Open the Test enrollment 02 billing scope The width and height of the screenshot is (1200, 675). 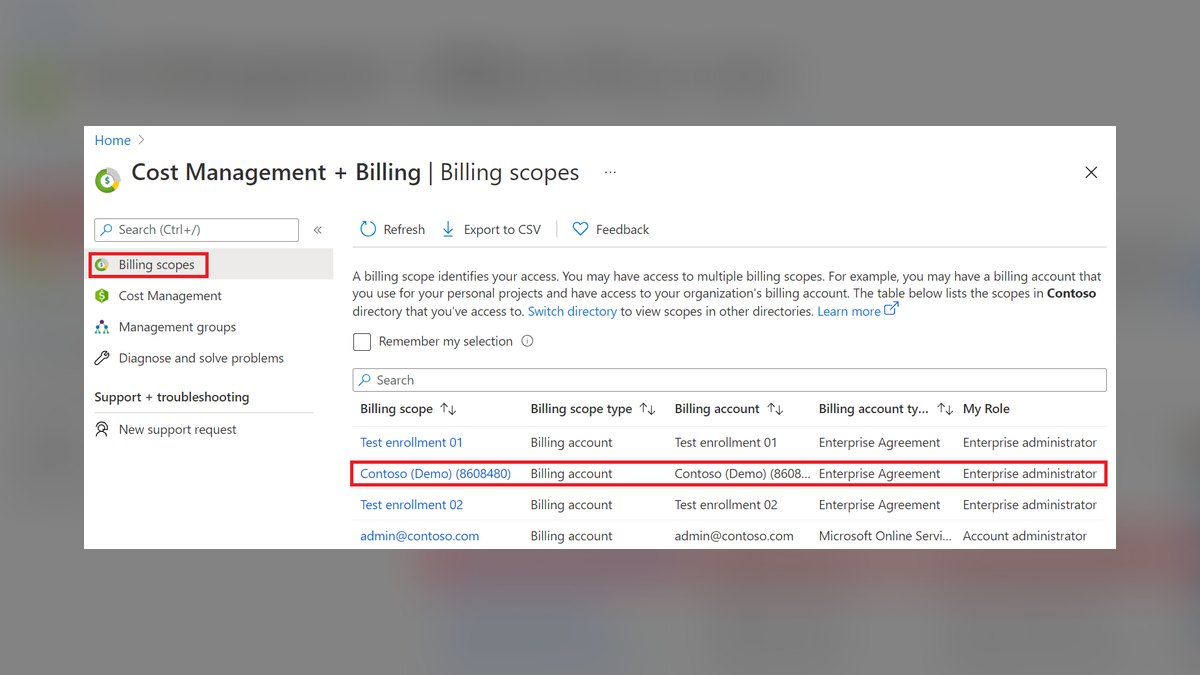(x=411, y=505)
